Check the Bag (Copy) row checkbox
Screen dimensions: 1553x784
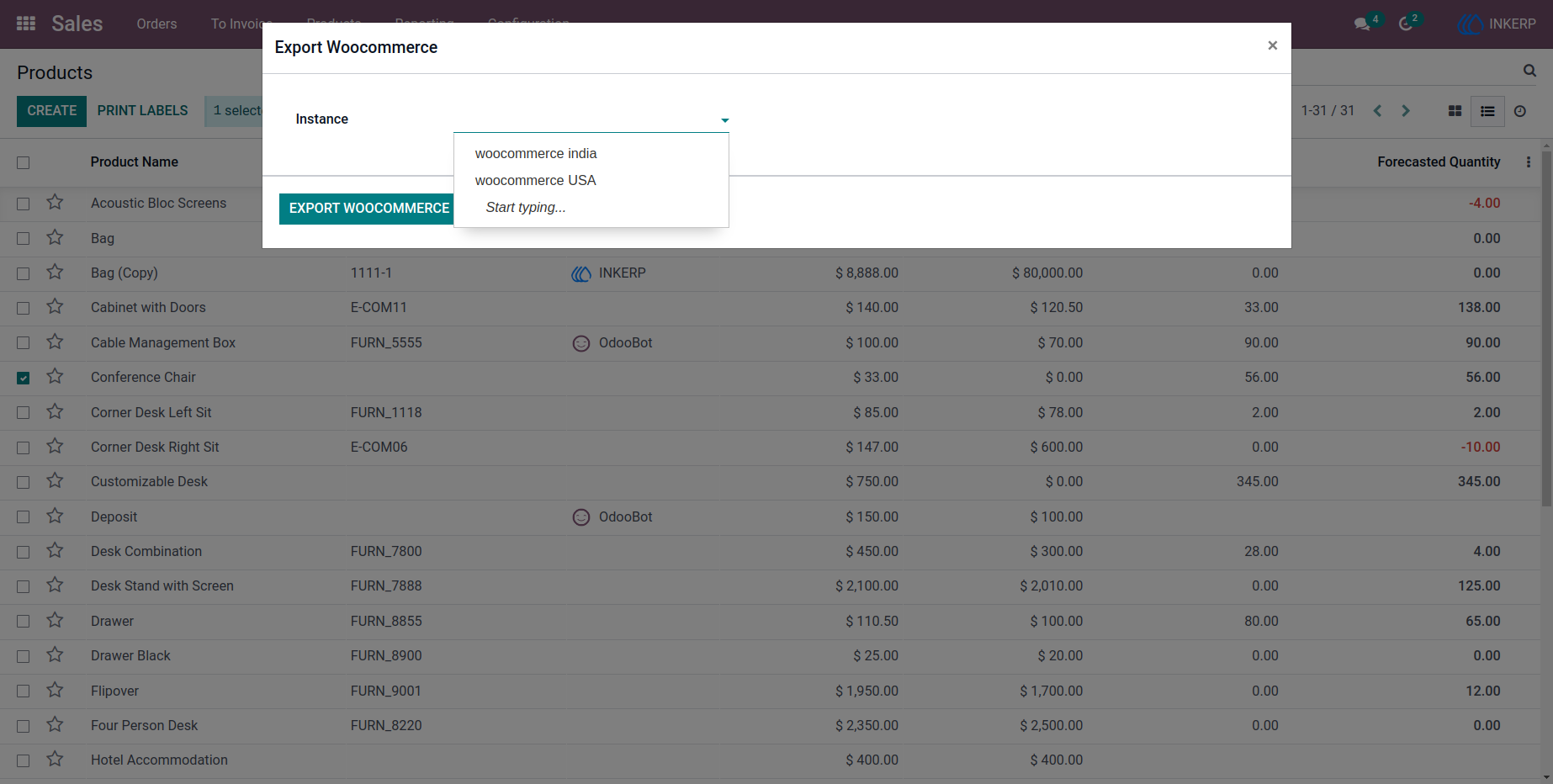coord(24,273)
